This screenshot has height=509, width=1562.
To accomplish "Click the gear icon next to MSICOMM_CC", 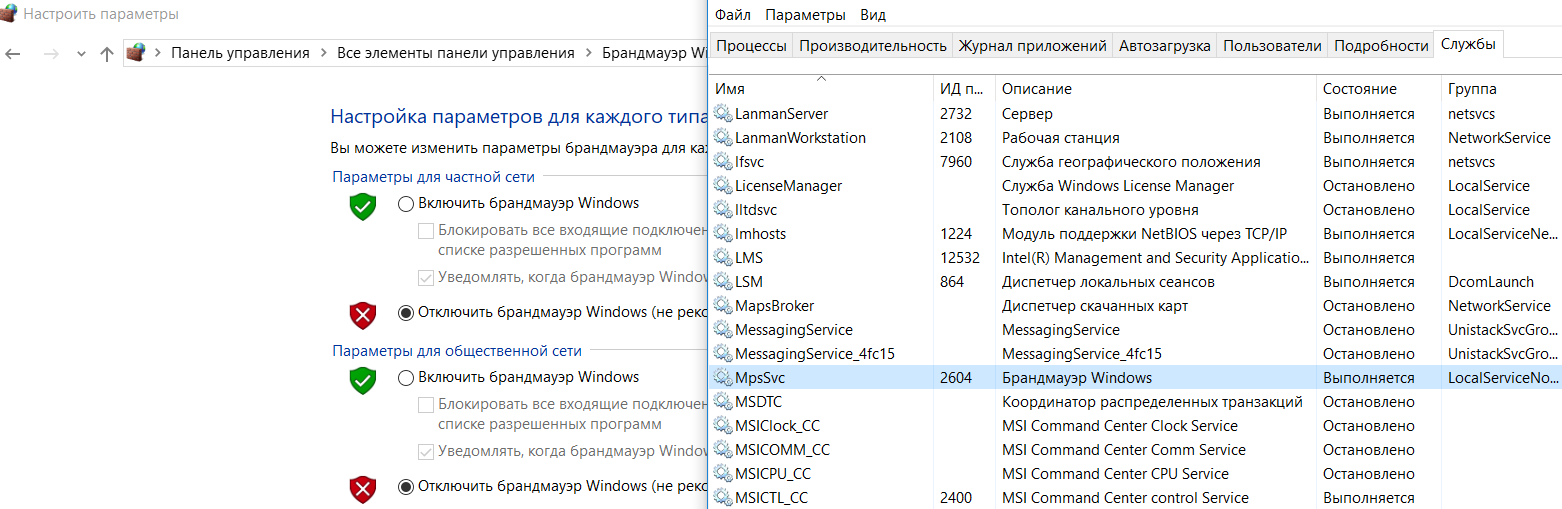I will coord(722,450).
